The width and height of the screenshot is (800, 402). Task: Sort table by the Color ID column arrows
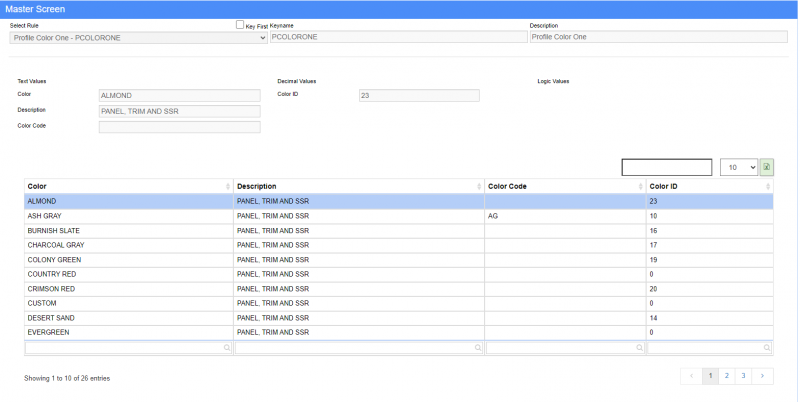tap(768, 186)
